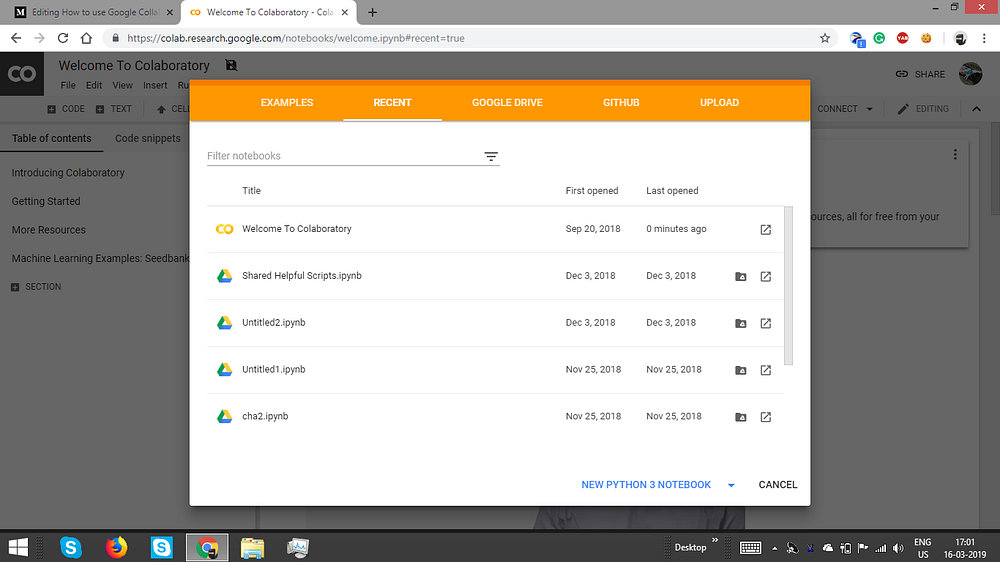Open Untitled1.ipynb in new tab icon

(x=765, y=370)
